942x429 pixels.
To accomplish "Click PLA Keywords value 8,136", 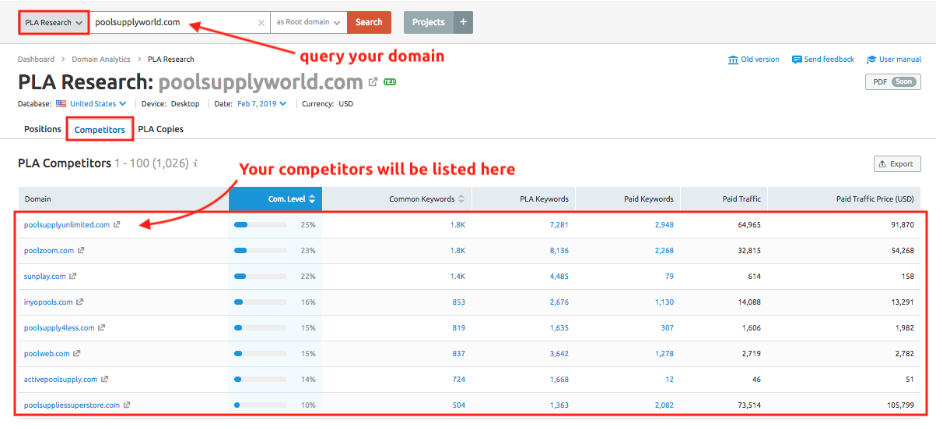I will point(559,251).
